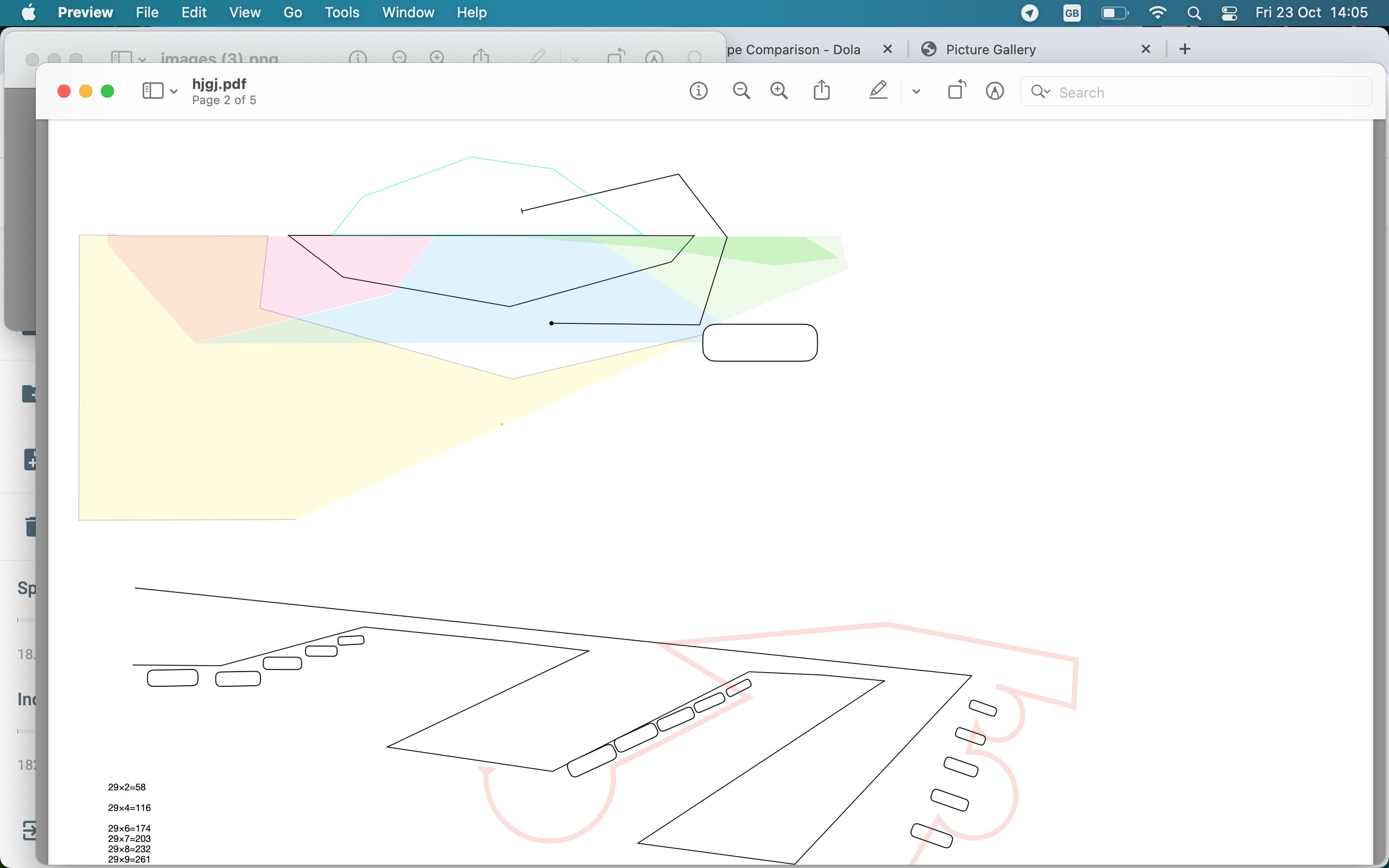Click the hjgj.pdf document title

219,84
